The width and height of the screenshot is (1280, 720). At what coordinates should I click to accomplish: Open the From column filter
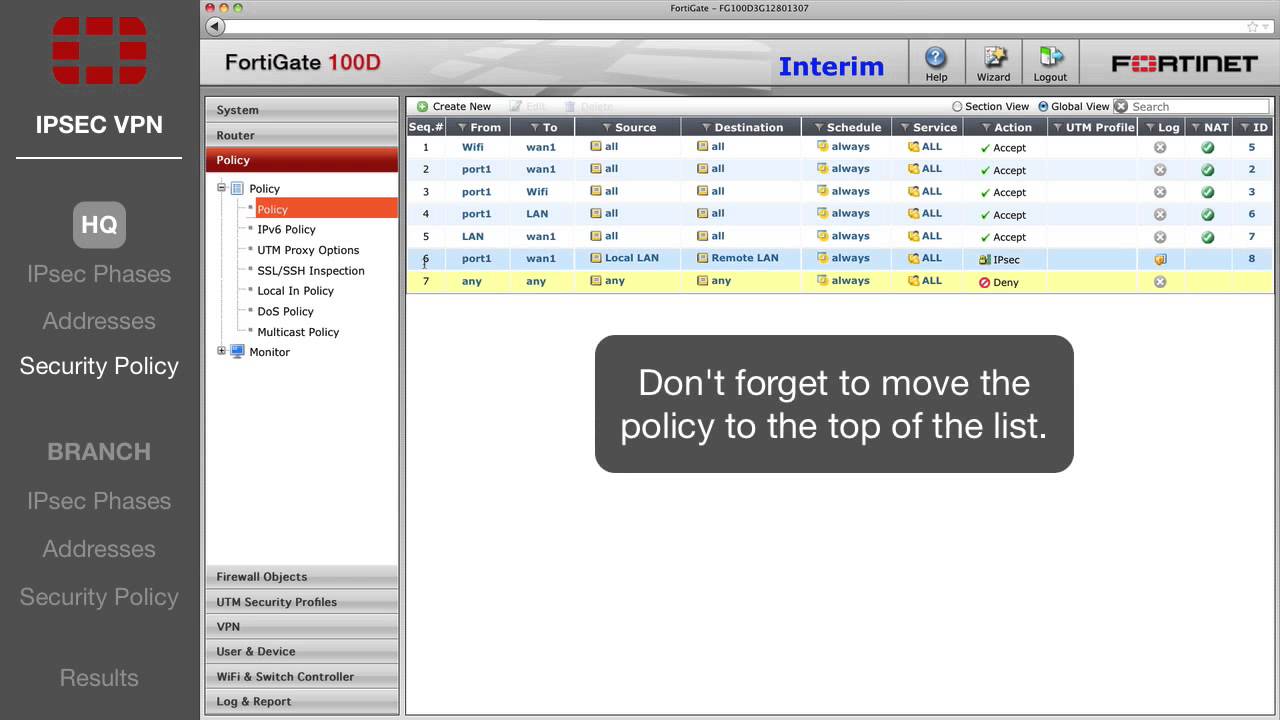[x=462, y=127]
